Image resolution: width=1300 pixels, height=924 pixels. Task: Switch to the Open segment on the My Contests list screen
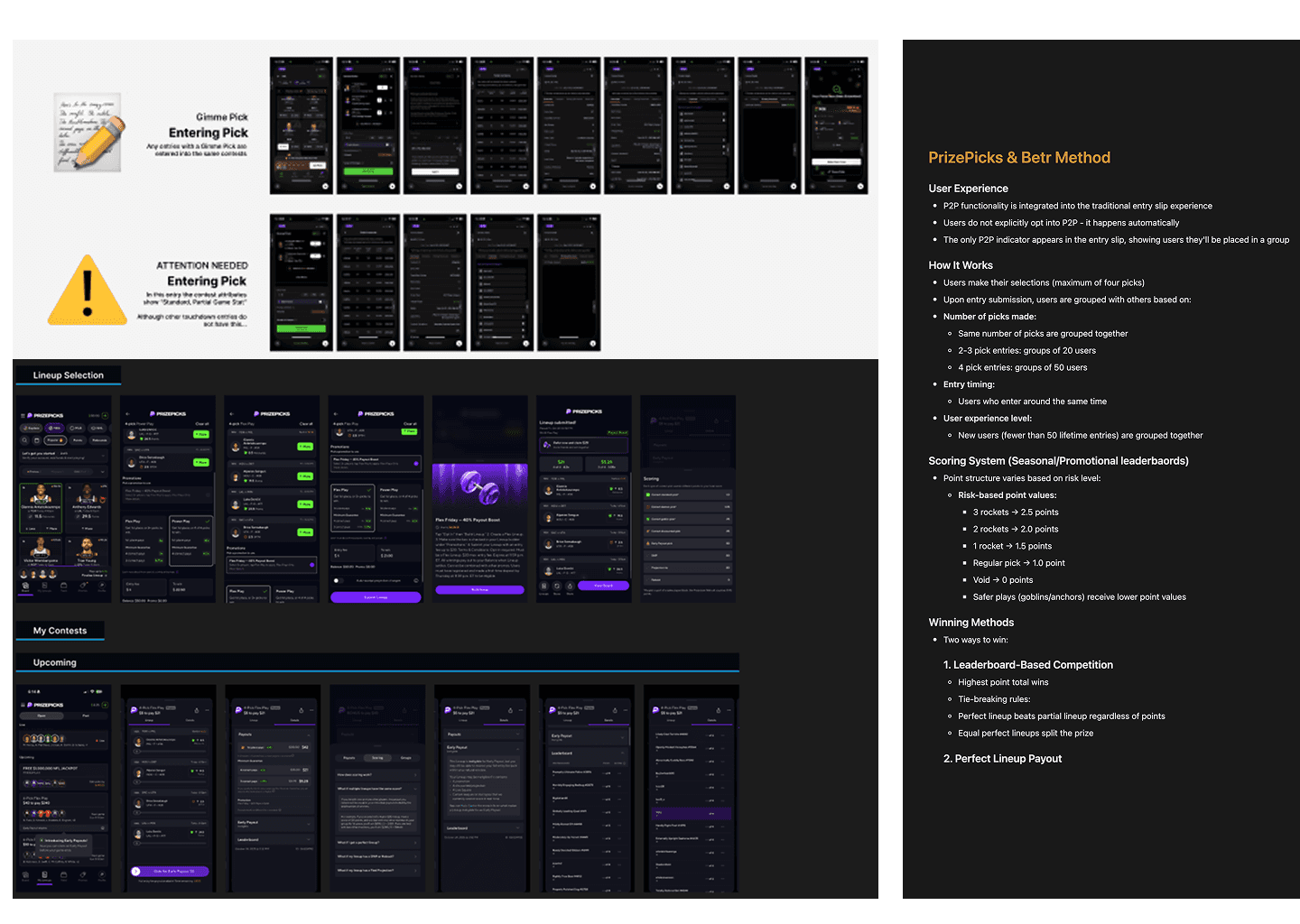coord(42,716)
